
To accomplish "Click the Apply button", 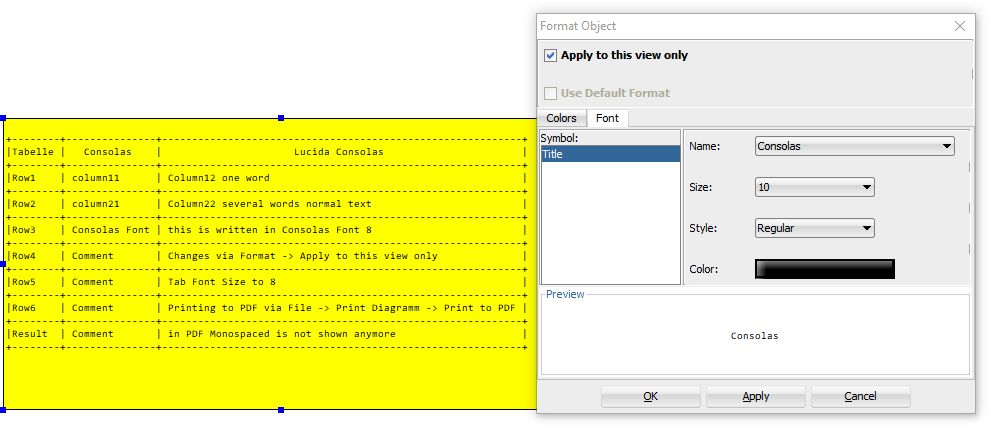I will click(x=756, y=396).
